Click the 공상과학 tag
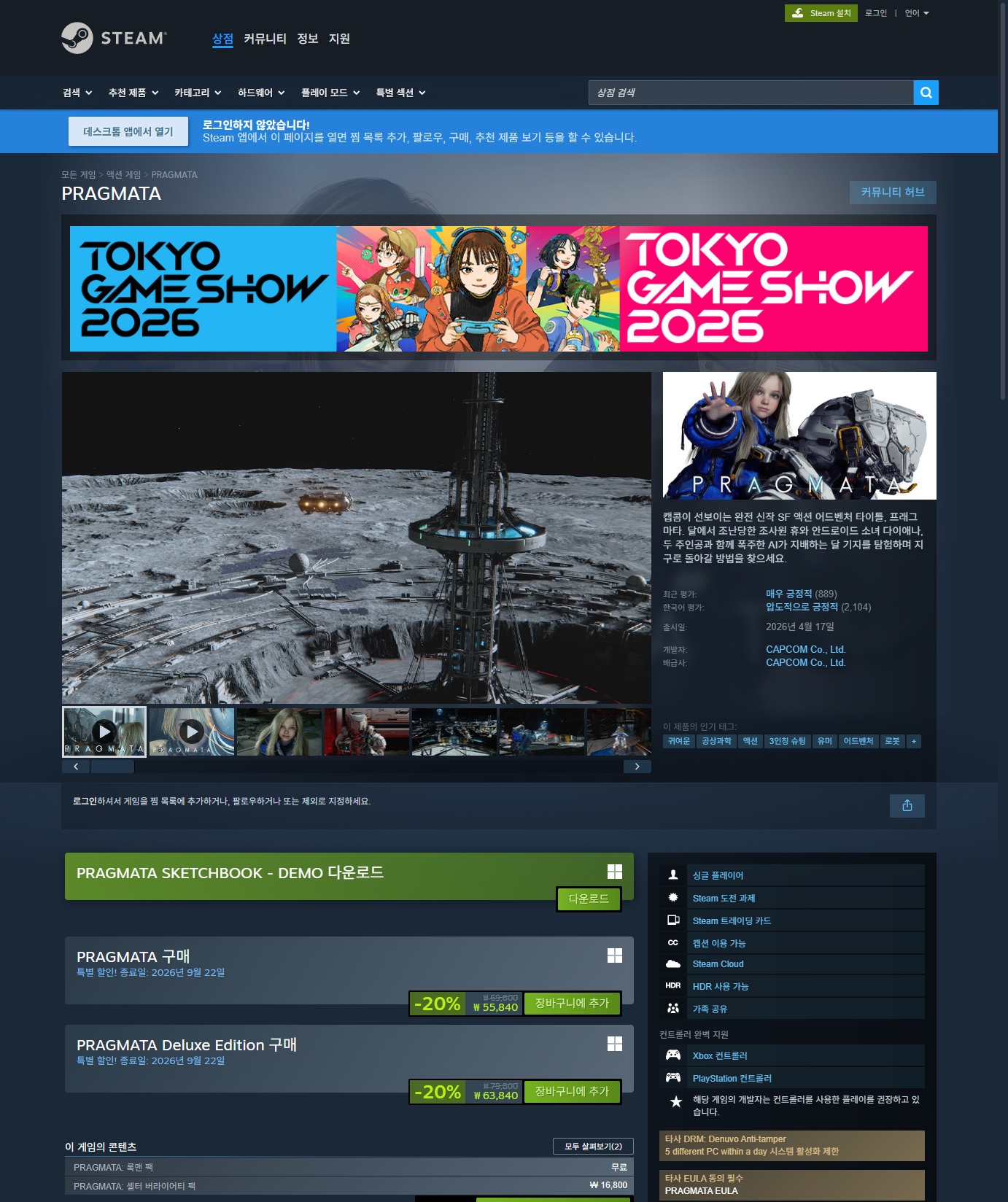1008x1202 pixels. tap(716, 741)
